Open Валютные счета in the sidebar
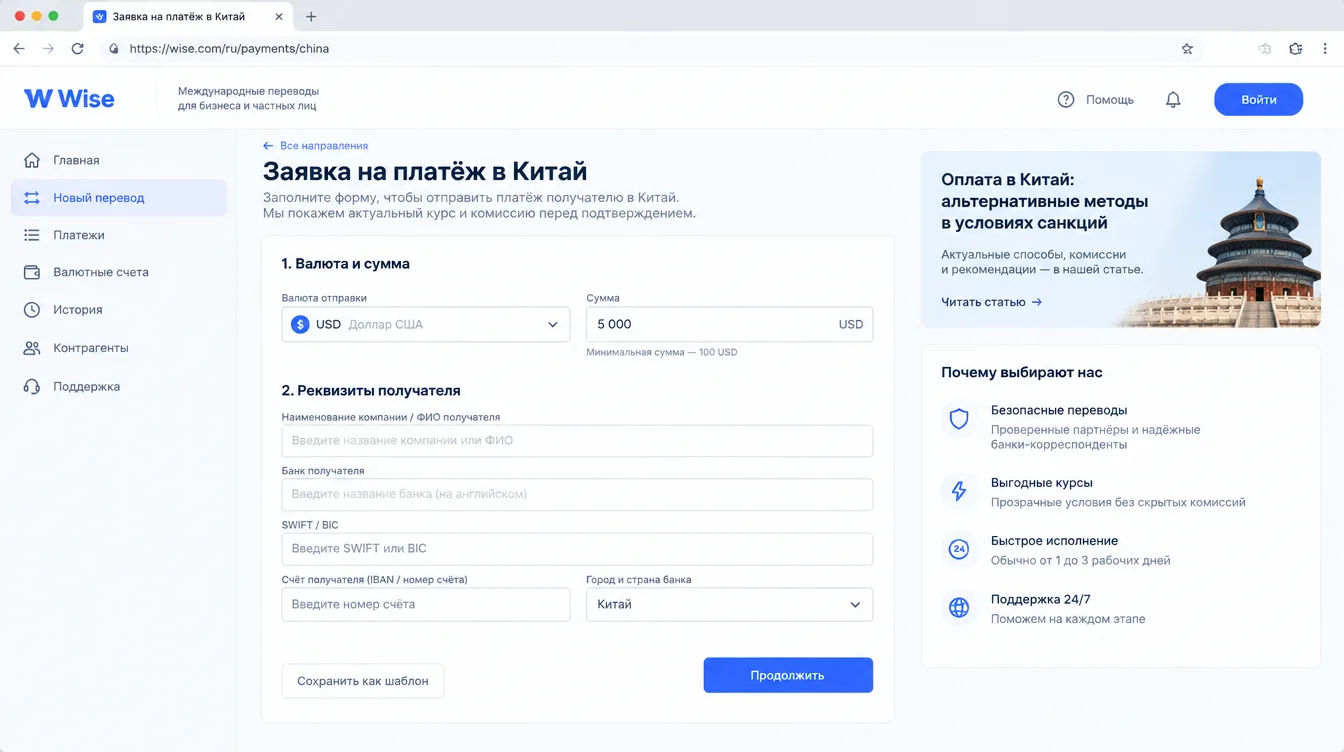The image size is (1344, 752). coord(119,272)
